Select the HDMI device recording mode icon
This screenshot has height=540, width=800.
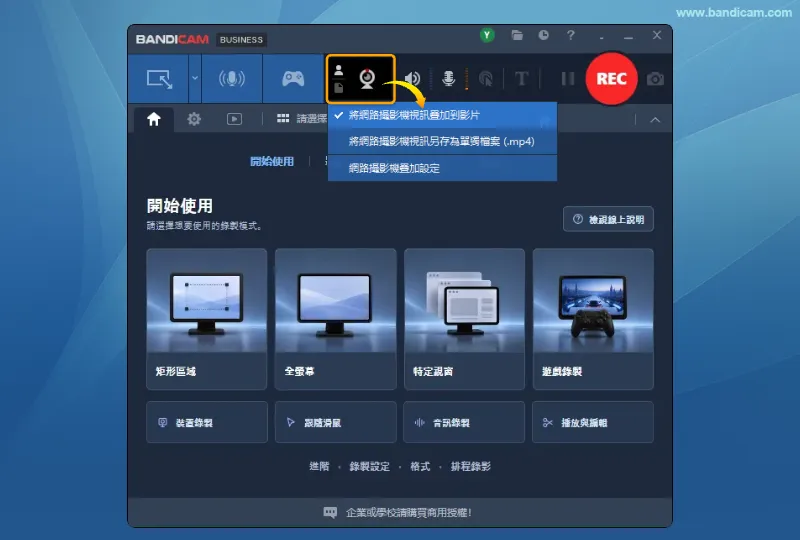(x=232, y=79)
